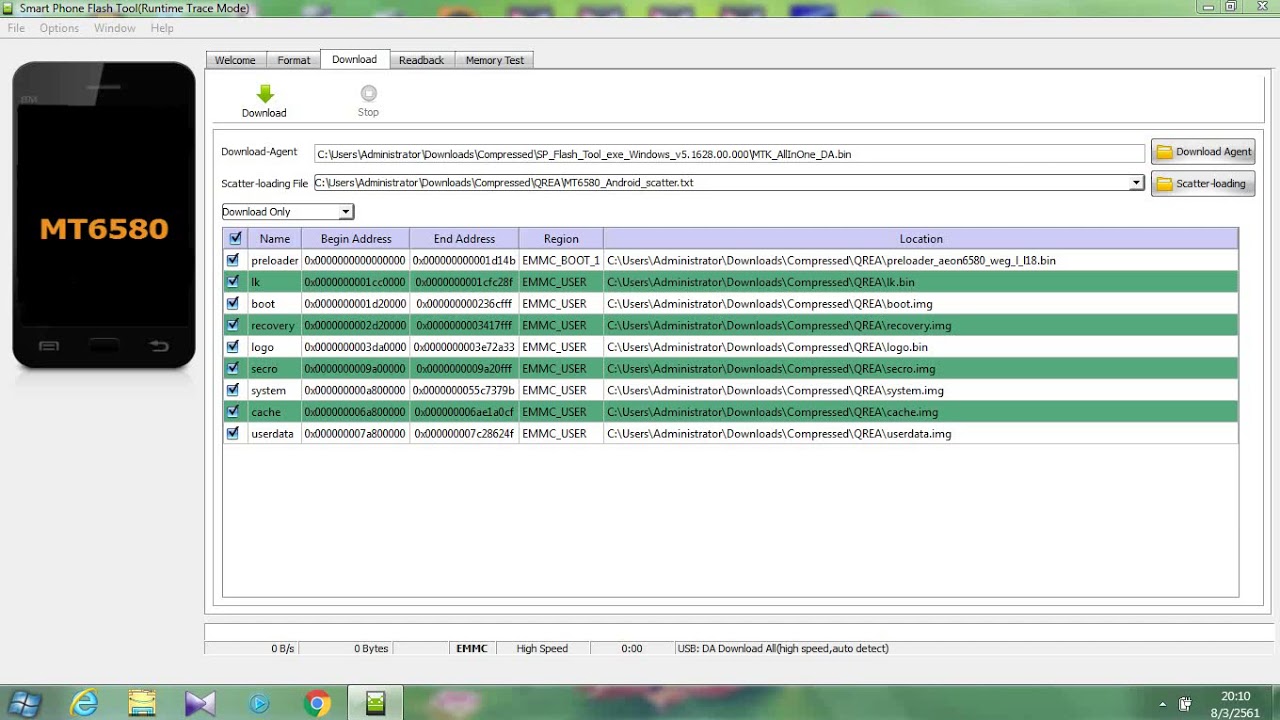Click the userdata.img location cell
1280x720 pixels.
pos(921,434)
